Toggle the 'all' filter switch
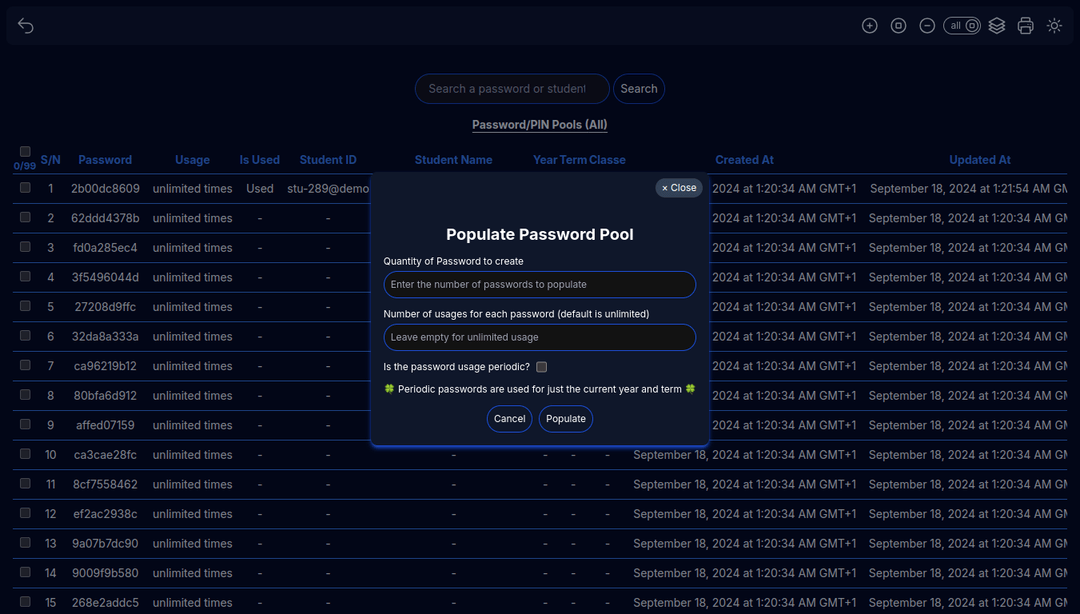1080x614 pixels. pyautogui.click(x=962, y=26)
